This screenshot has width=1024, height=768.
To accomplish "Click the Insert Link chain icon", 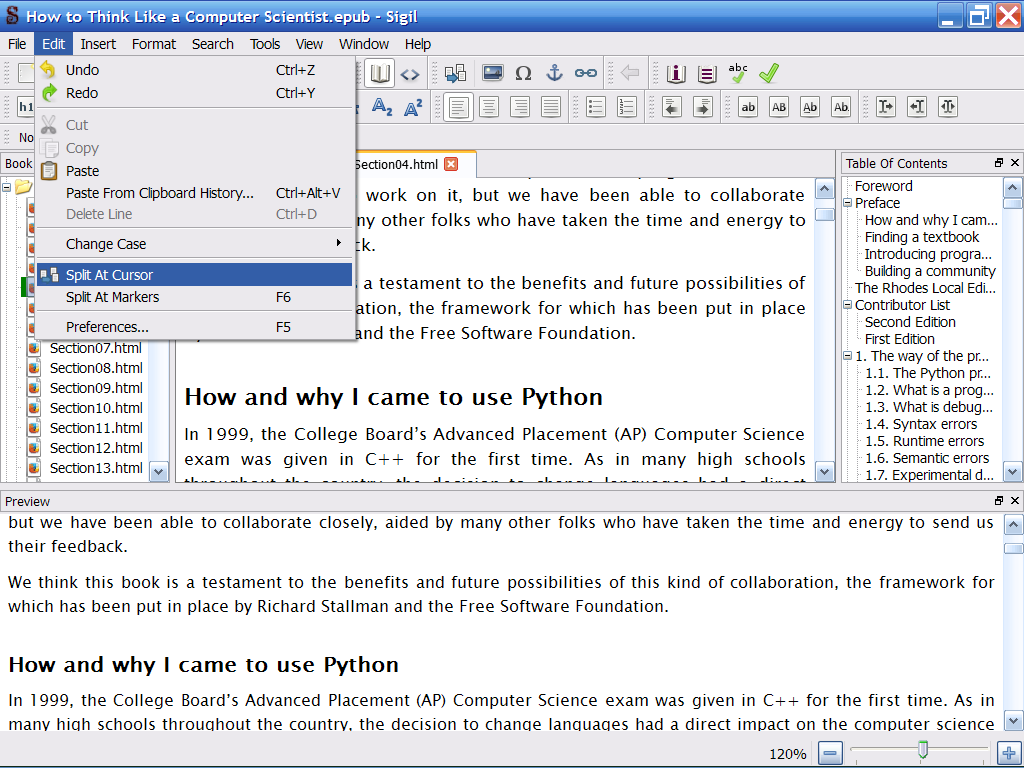I will [x=585, y=73].
